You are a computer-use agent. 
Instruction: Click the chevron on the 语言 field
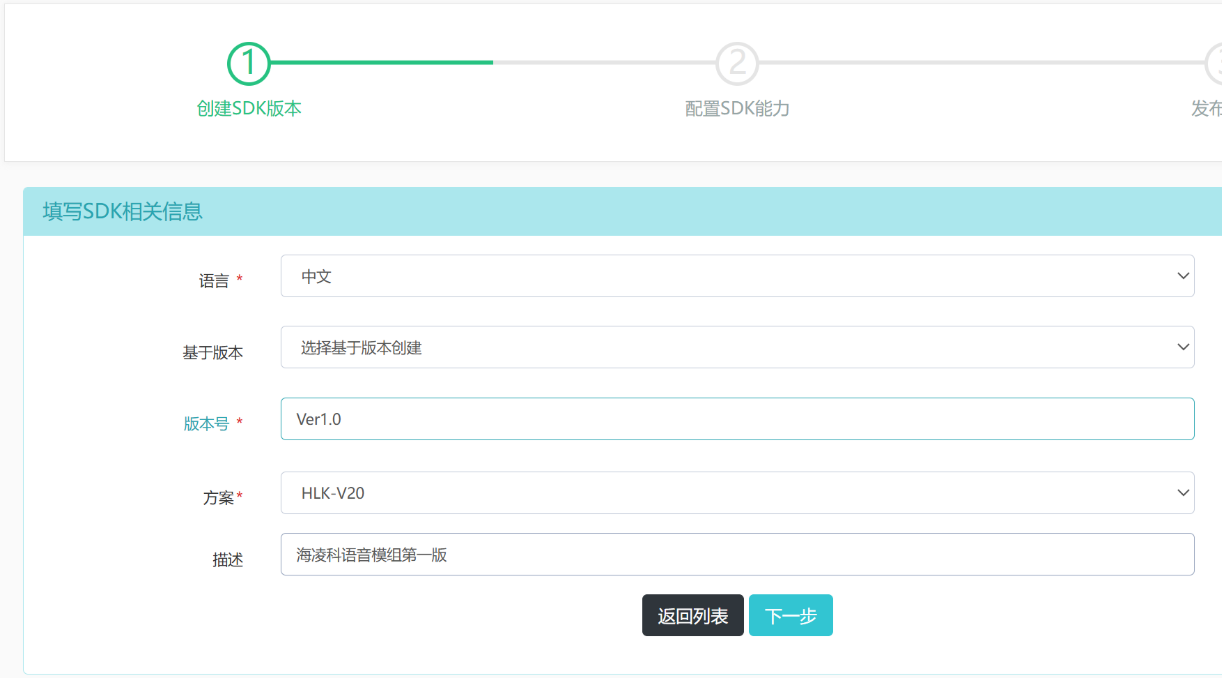[x=1183, y=275]
